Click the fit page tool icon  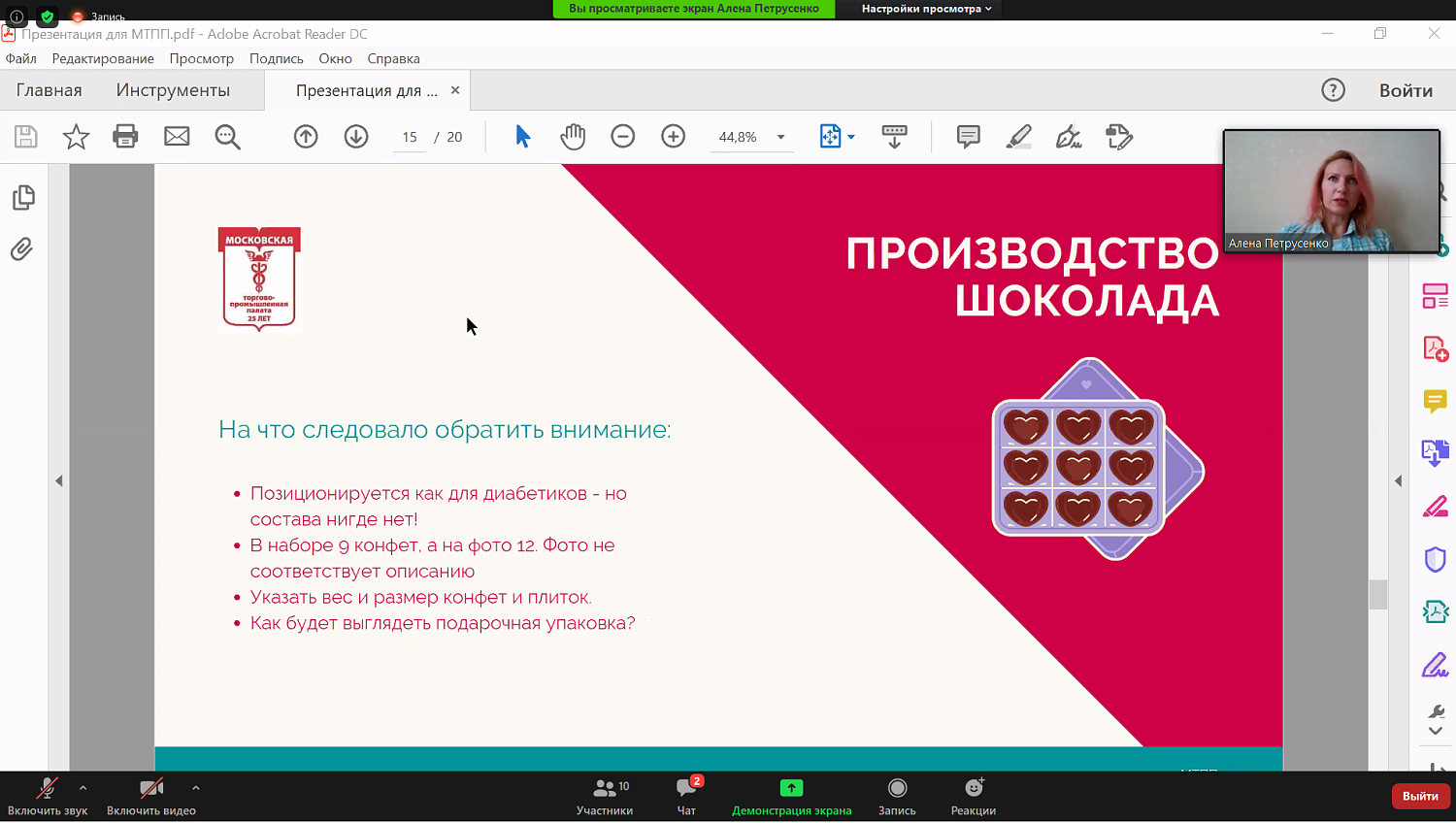click(831, 137)
